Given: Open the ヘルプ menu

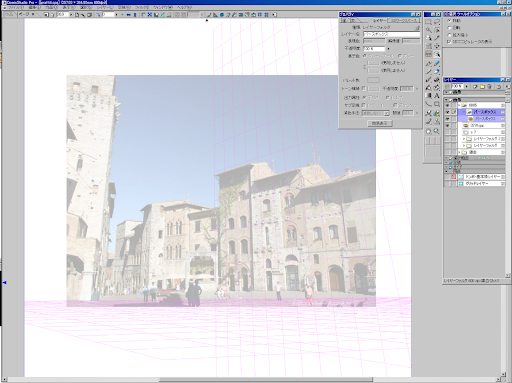Looking at the screenshot, I should (184, 7).
